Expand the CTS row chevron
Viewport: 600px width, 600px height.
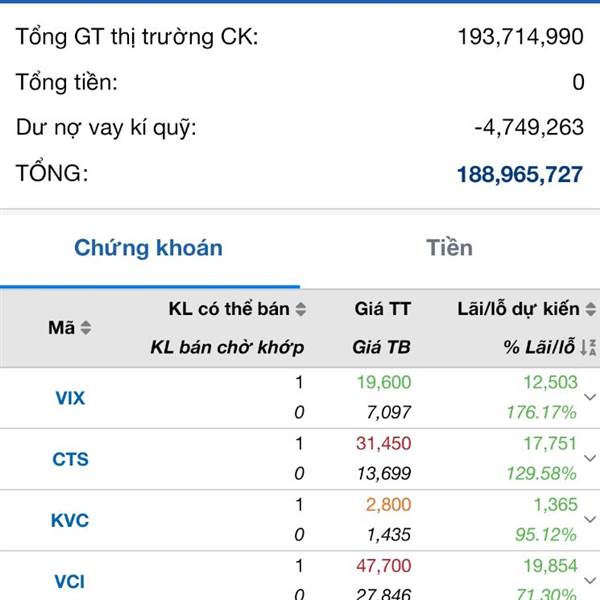[590, 458]
